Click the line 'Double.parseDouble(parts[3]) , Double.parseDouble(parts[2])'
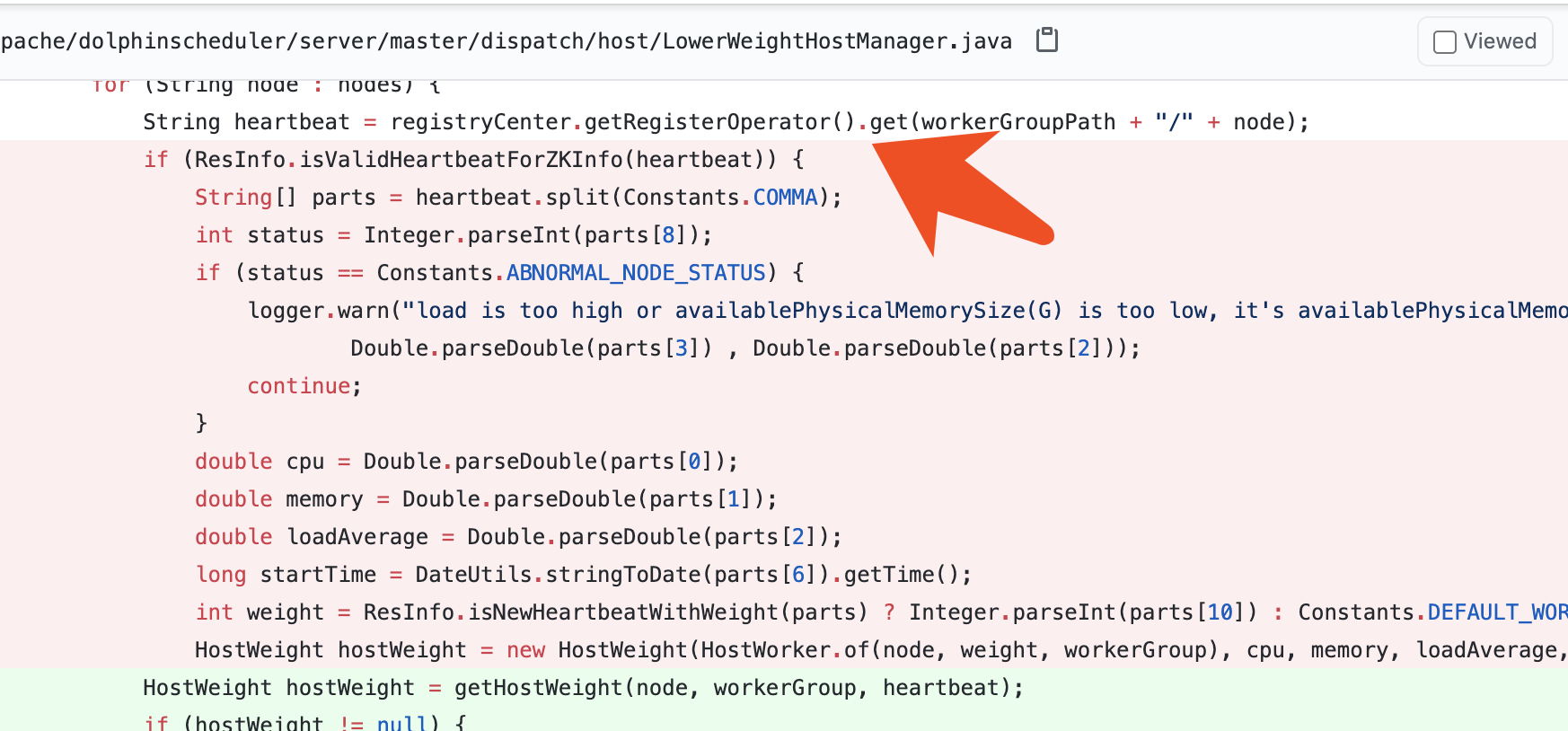Viewport: 1568px width, 731px height. [745, 348]
